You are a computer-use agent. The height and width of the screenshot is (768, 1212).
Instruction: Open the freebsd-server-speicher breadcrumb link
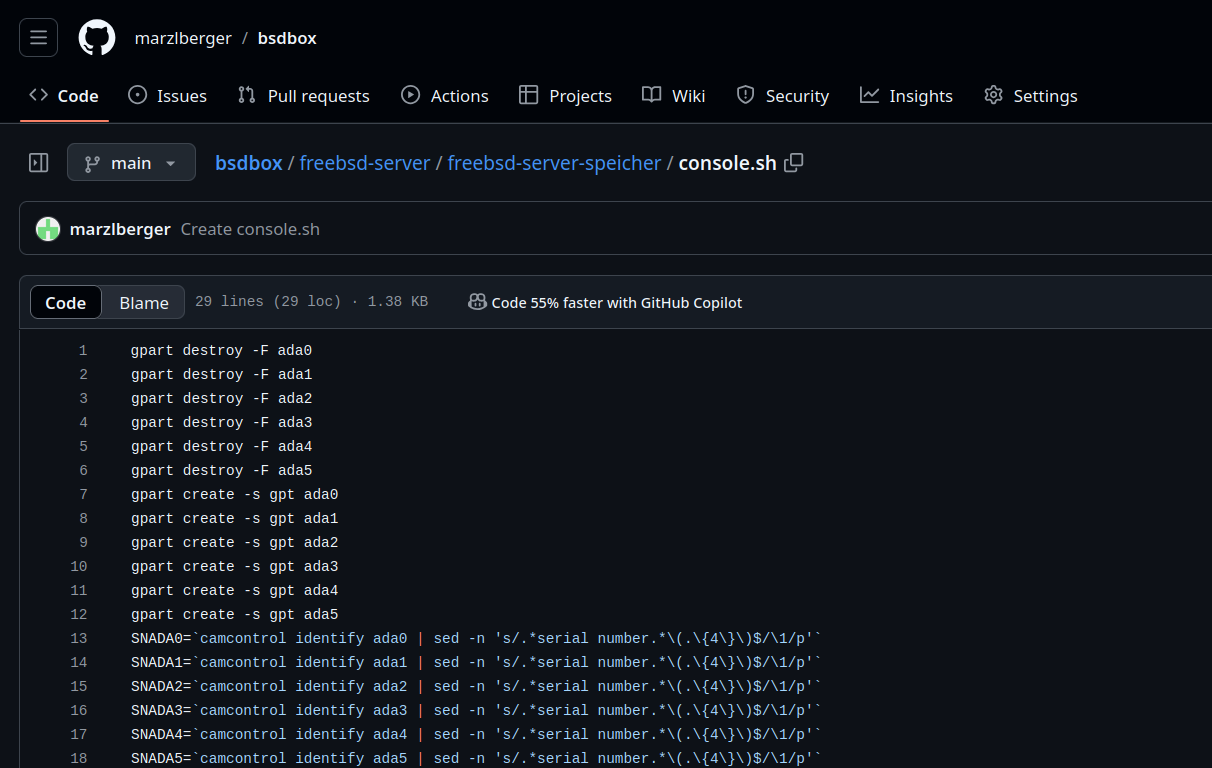(554, 163)
